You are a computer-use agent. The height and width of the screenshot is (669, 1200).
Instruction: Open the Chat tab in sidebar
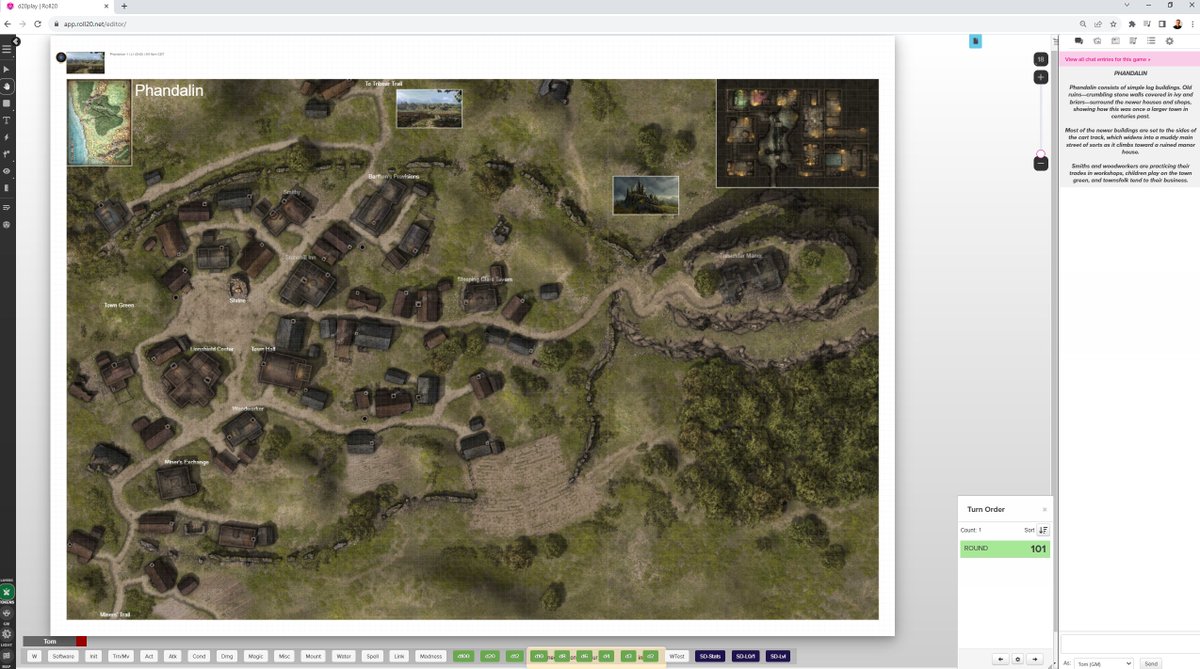1079,41
